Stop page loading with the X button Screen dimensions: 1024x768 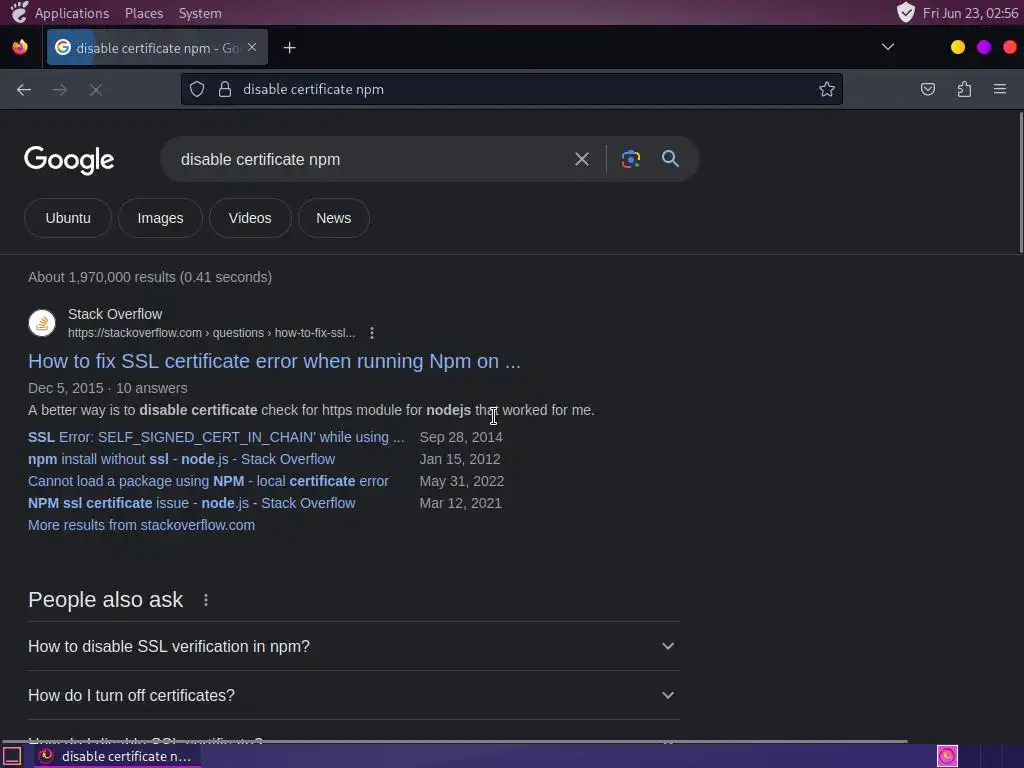(x=96, y=89)
